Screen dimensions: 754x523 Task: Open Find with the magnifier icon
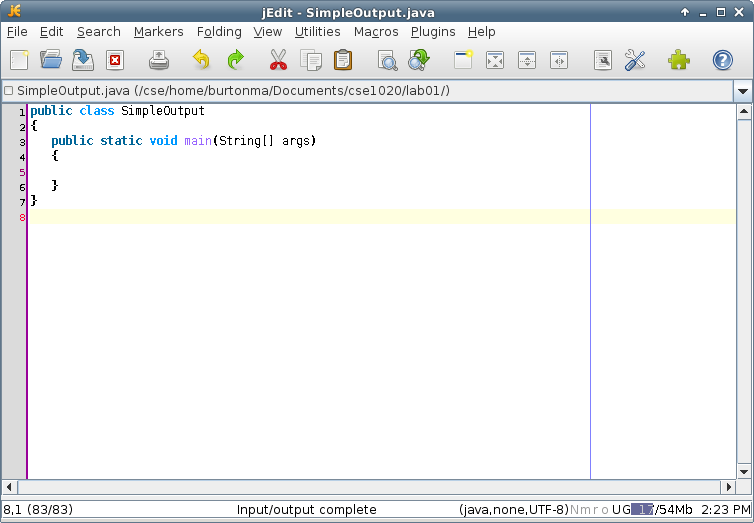tap(388, 61)
